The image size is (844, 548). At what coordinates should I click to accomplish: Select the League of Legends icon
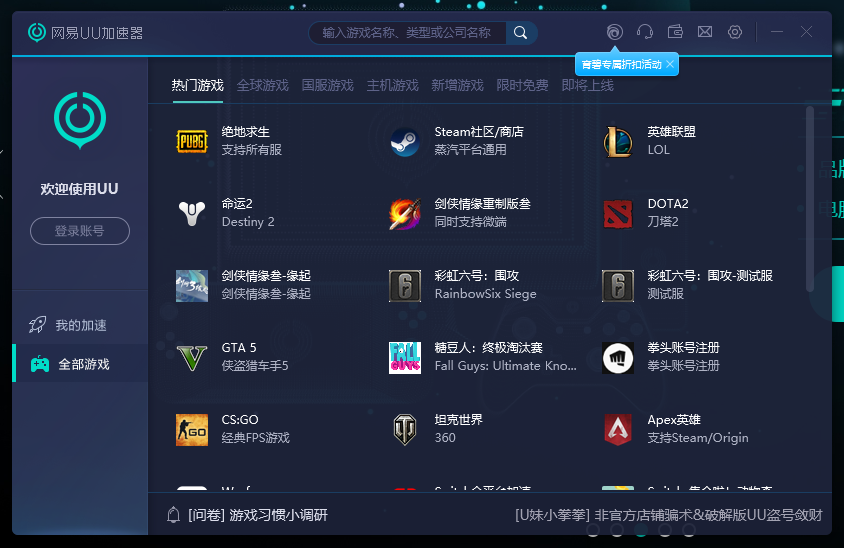pyautogui.click(x=618, y=142)
